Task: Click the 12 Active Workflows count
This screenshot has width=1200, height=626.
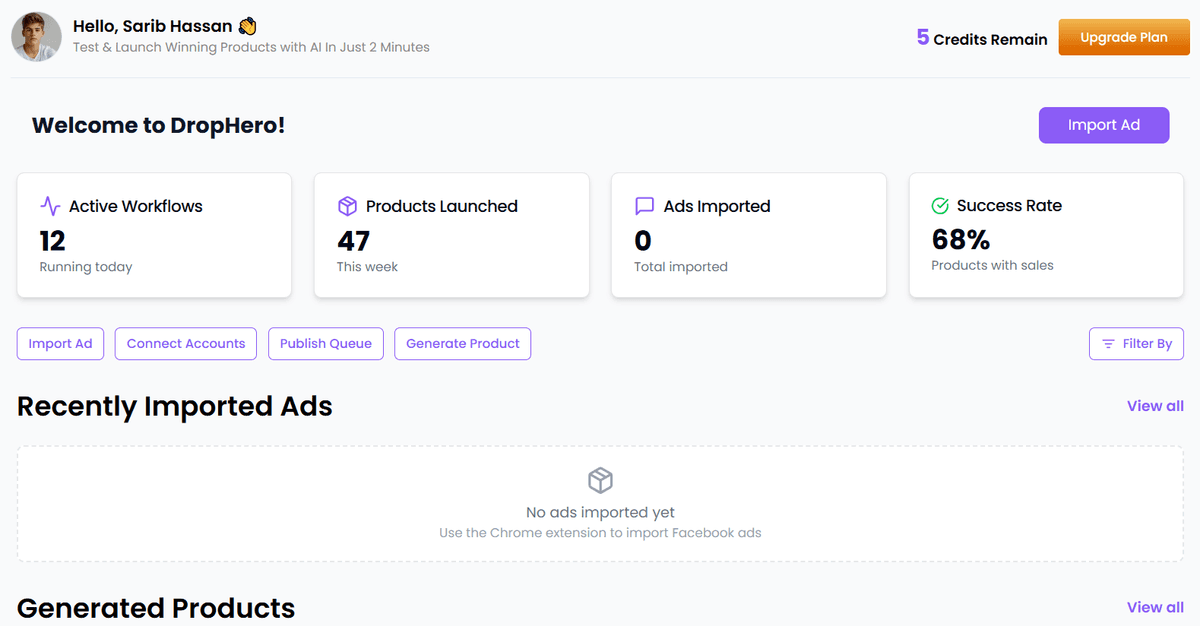Action: 53,241
